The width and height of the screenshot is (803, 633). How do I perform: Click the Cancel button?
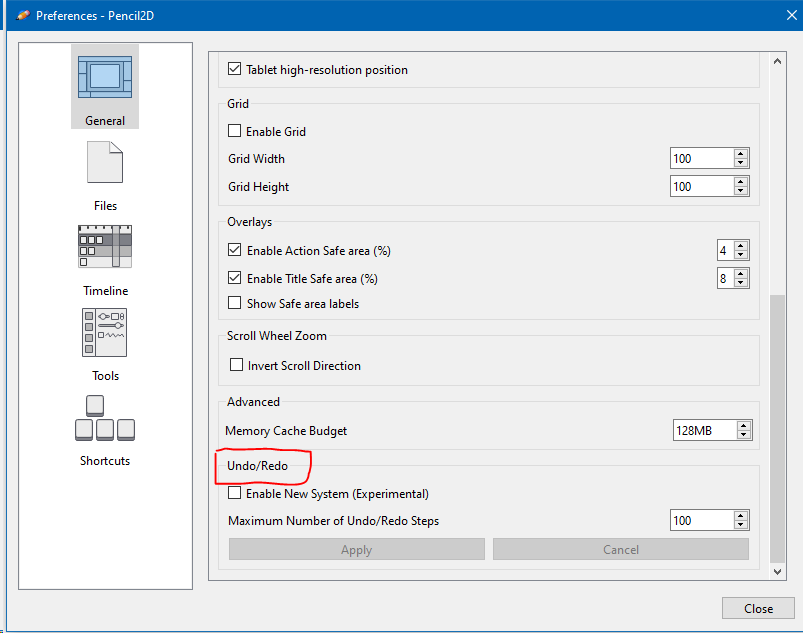[x=621, y=549]
